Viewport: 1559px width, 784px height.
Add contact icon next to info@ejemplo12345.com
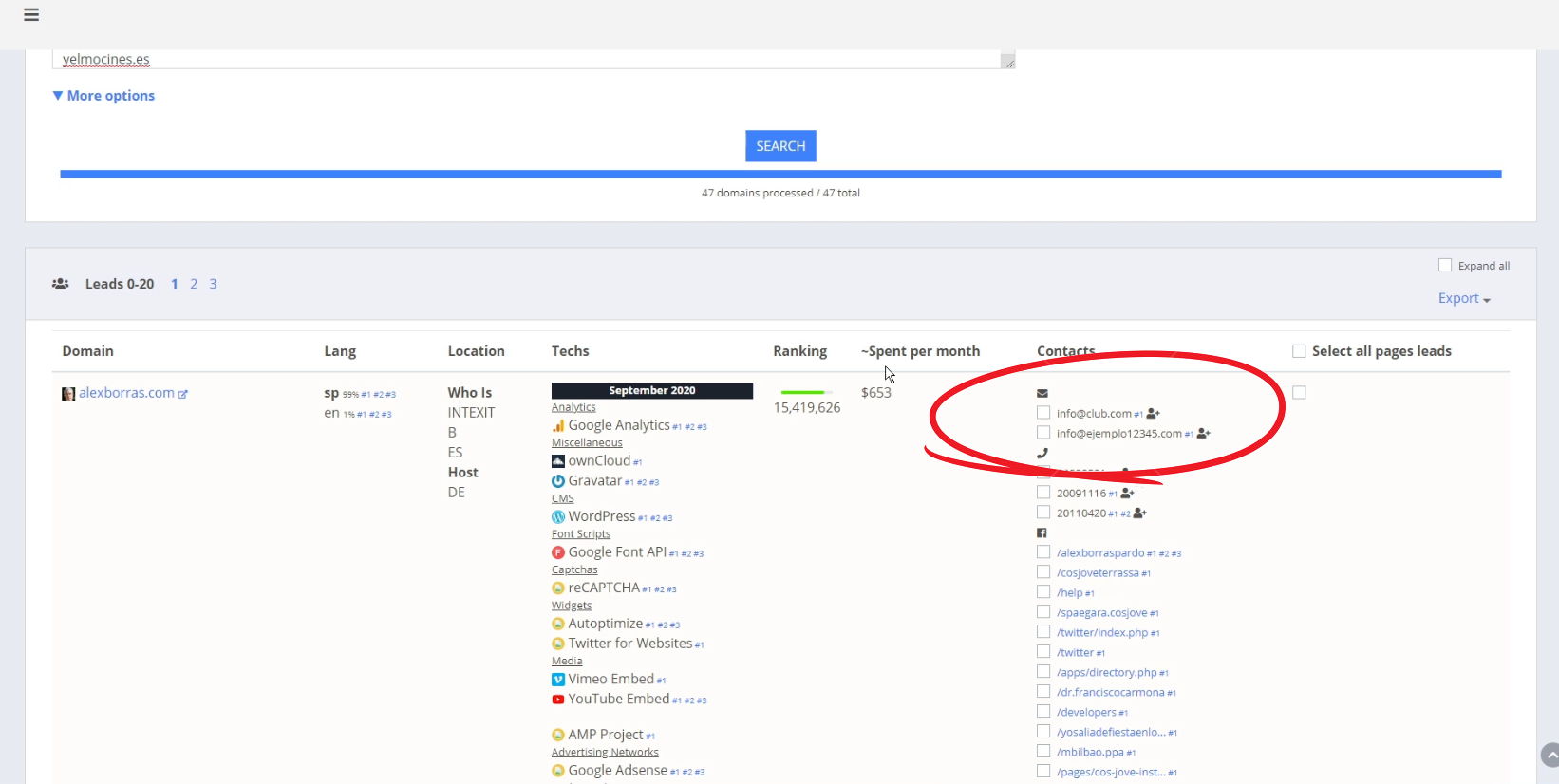coord(1204,434)
